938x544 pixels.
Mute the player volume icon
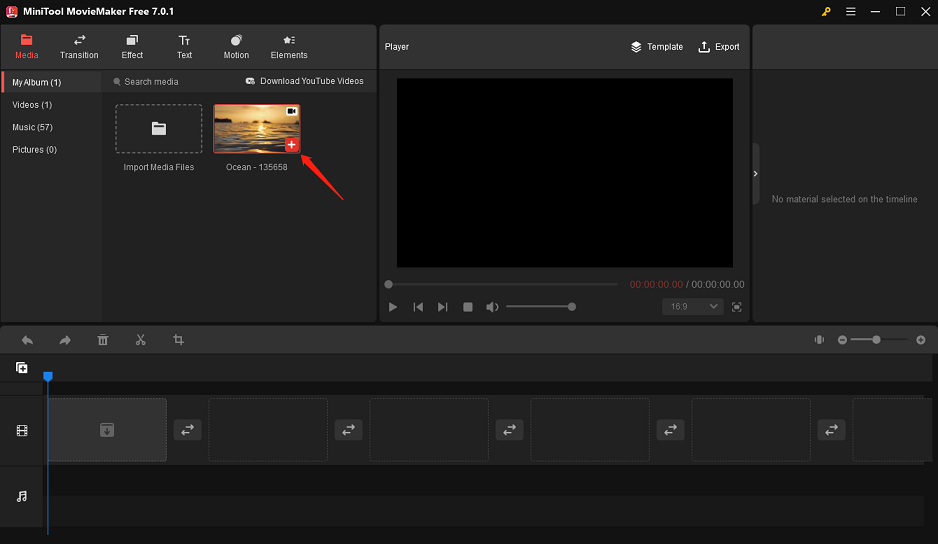click(492, 307)
